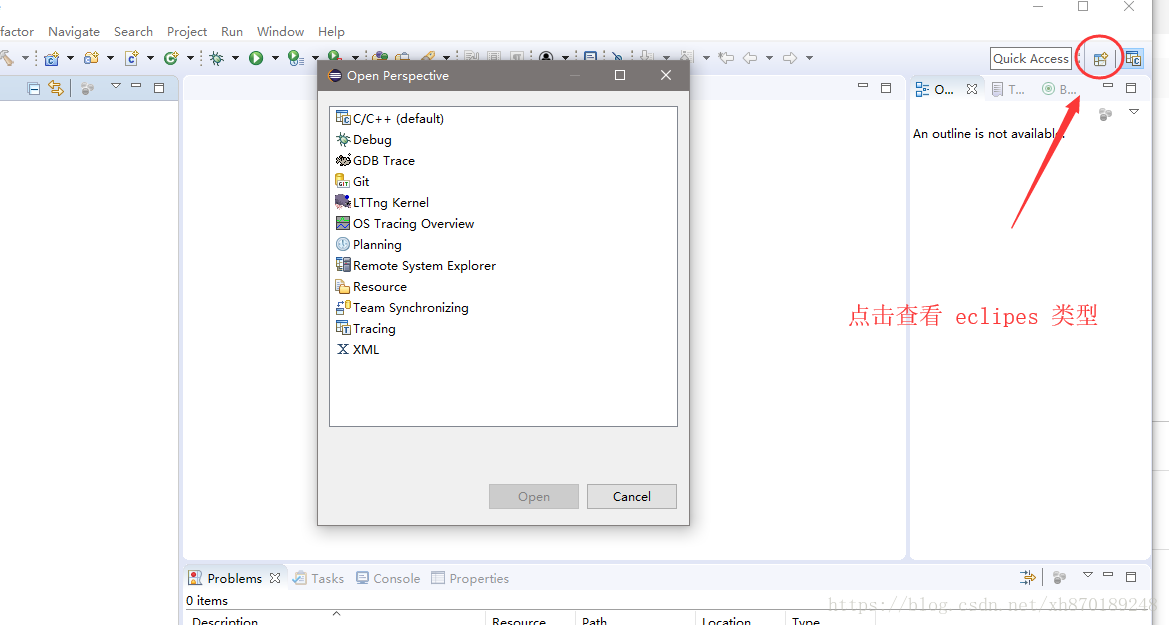The image size is (1169, 625).
Task: Minimize the Problems panel
Action: 1108,575
